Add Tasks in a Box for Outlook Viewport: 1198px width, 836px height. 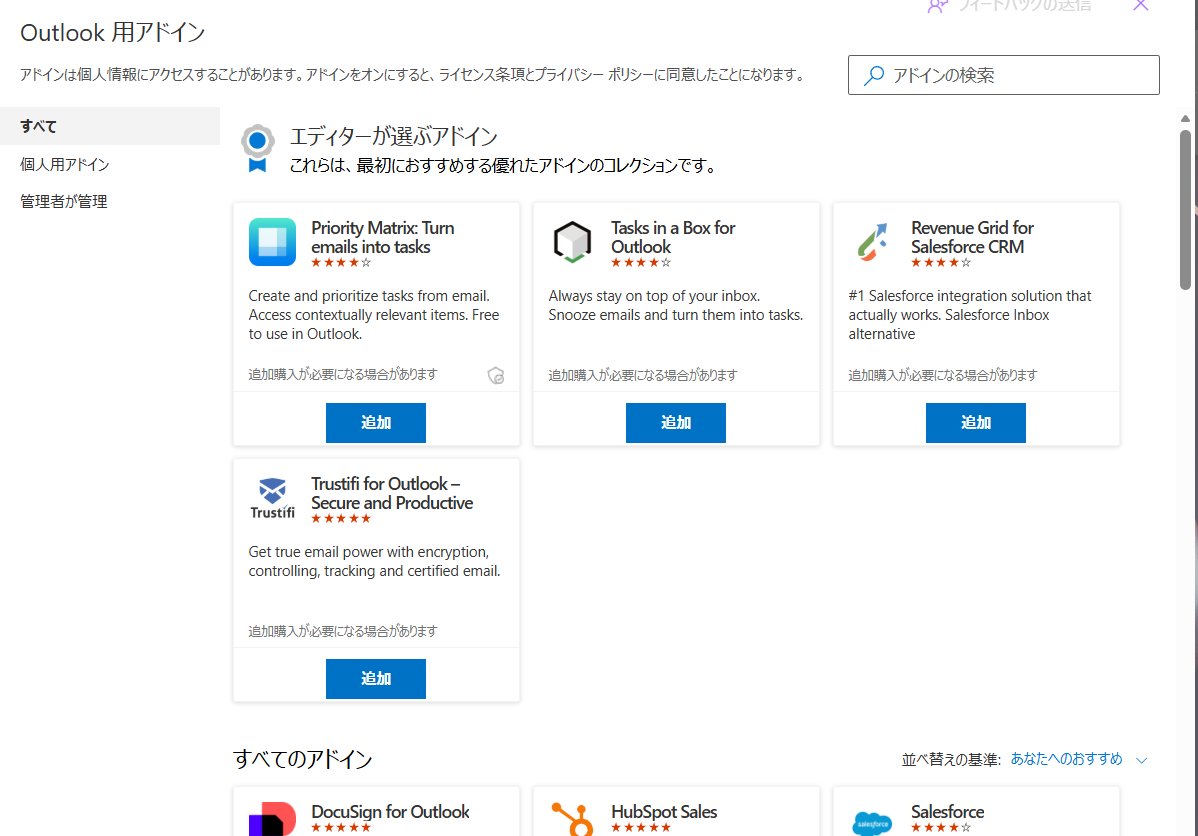click(675, 423)
